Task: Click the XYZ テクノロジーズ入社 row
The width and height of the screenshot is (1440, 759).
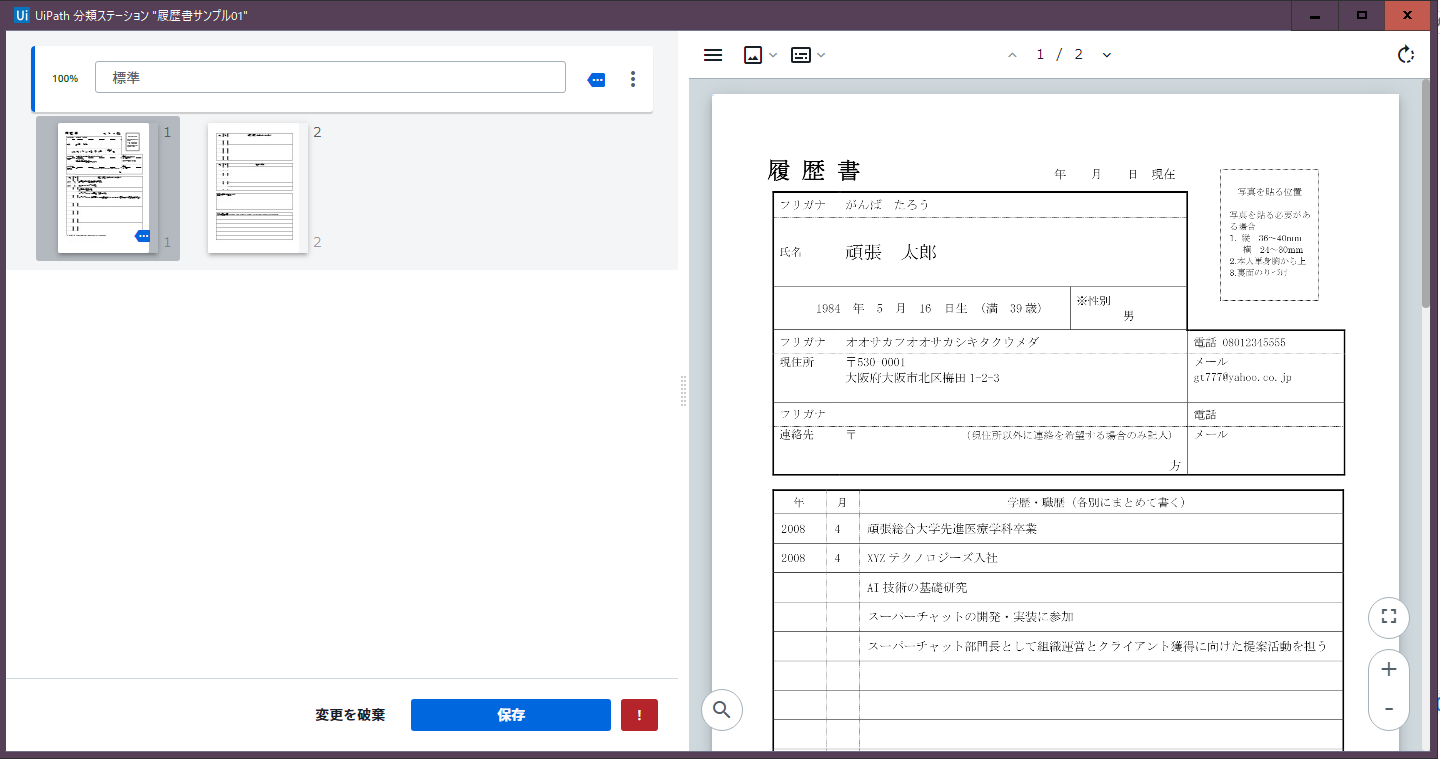Action: point(933,558)
